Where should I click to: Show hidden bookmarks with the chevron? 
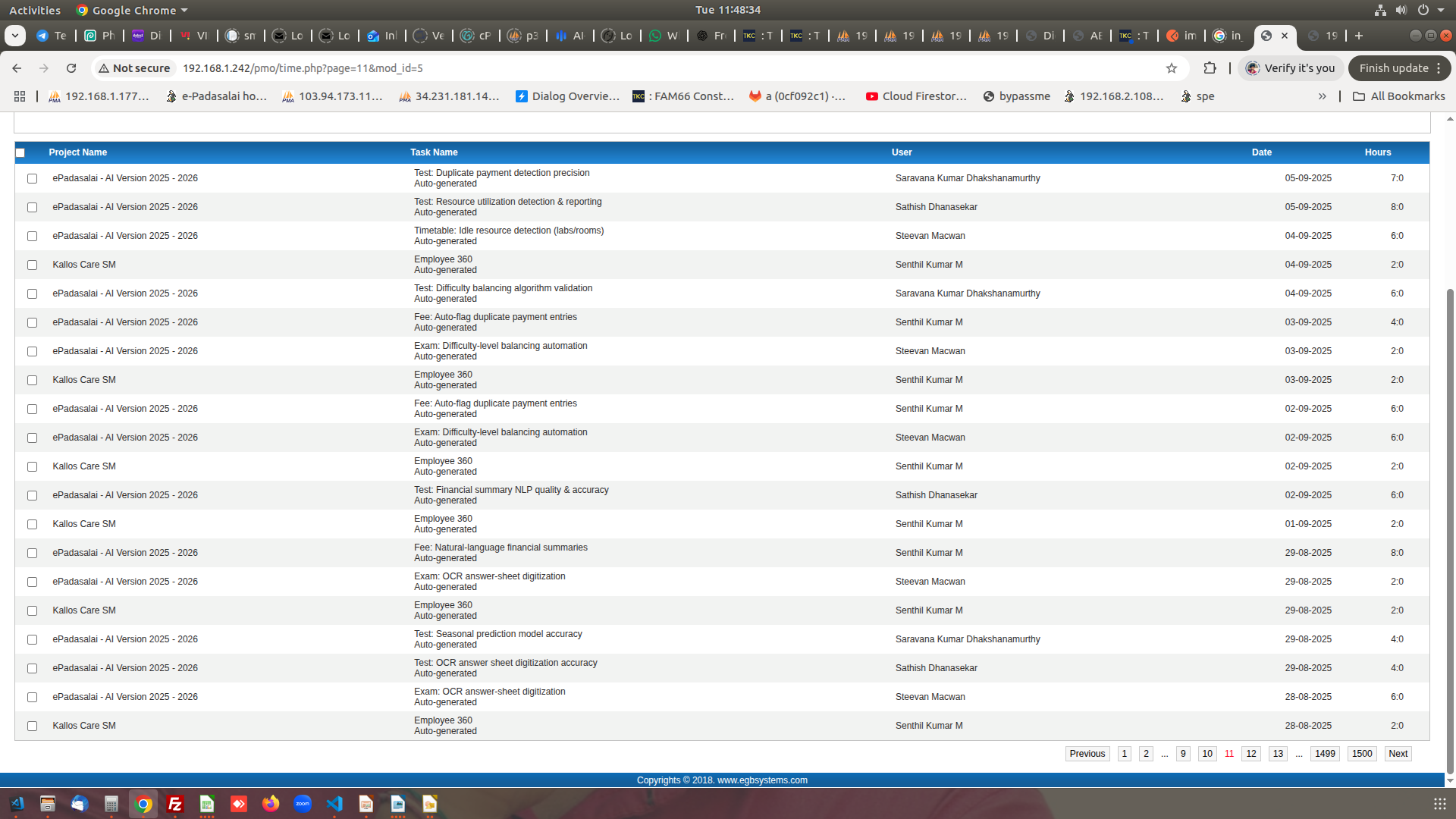click(x=1323, y=96)
